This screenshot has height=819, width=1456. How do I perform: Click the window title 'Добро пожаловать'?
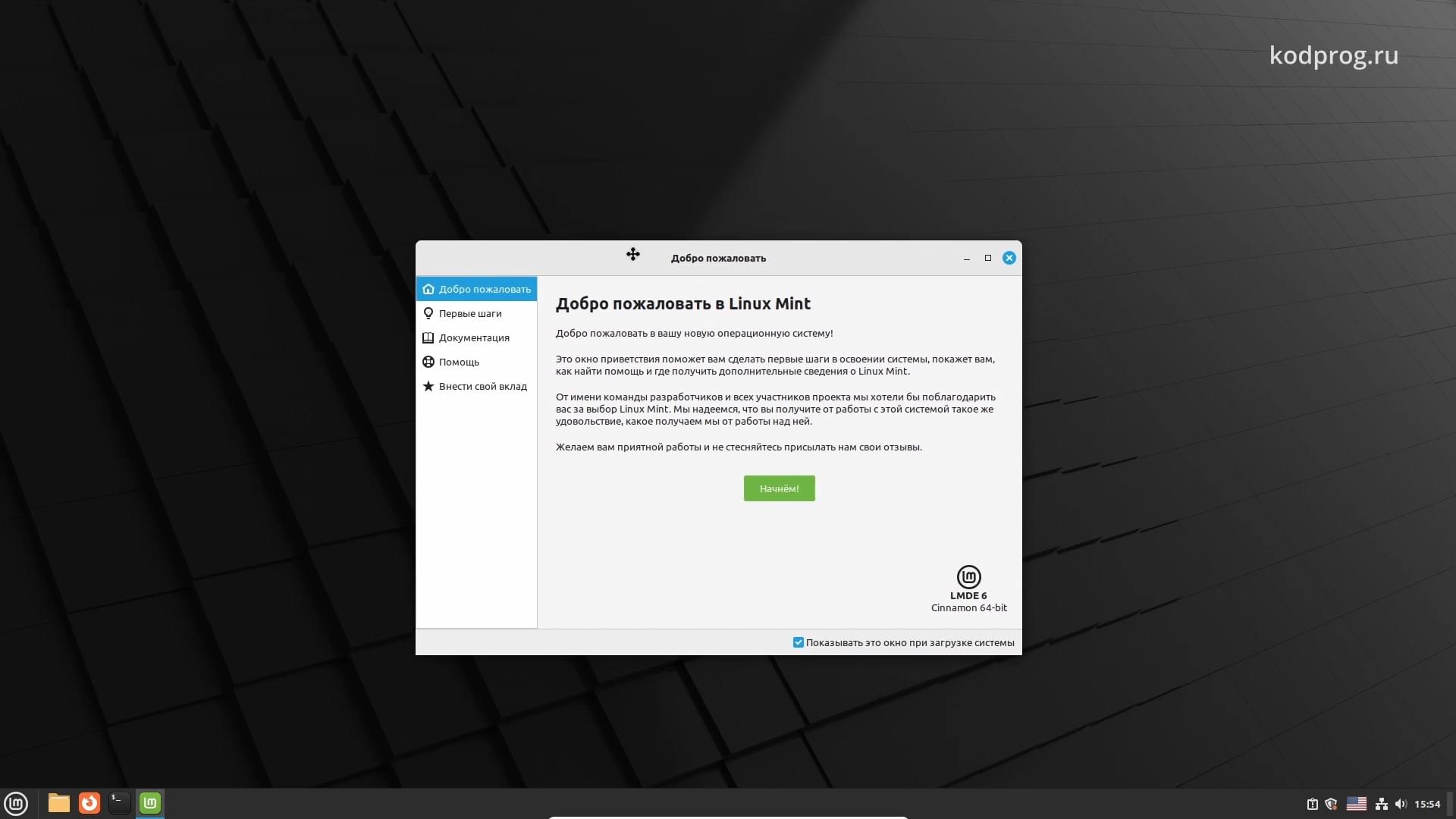point(718,259)
